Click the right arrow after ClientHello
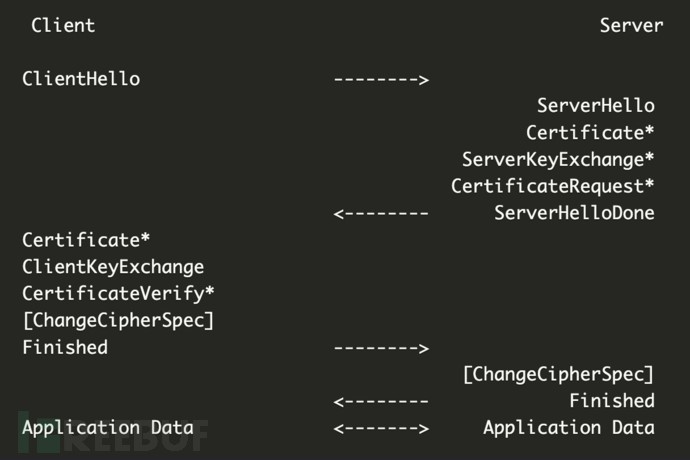690x460 pixels. pyautogui.click(x=381, y=79)
